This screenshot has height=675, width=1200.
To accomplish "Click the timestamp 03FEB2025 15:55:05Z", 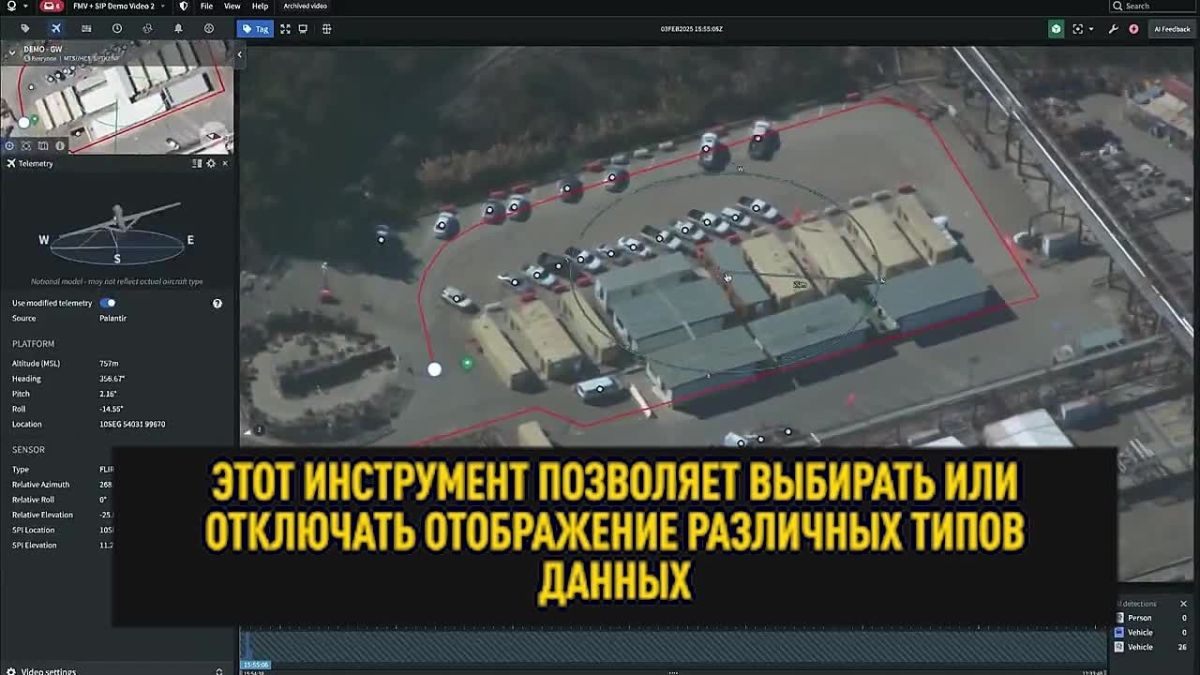I will (691, 29).
